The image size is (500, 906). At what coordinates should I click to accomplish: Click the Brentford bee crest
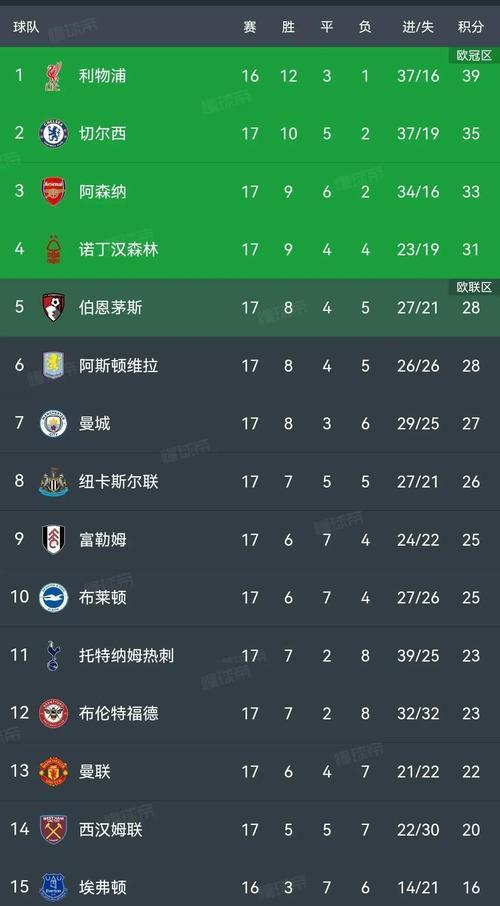53,714
